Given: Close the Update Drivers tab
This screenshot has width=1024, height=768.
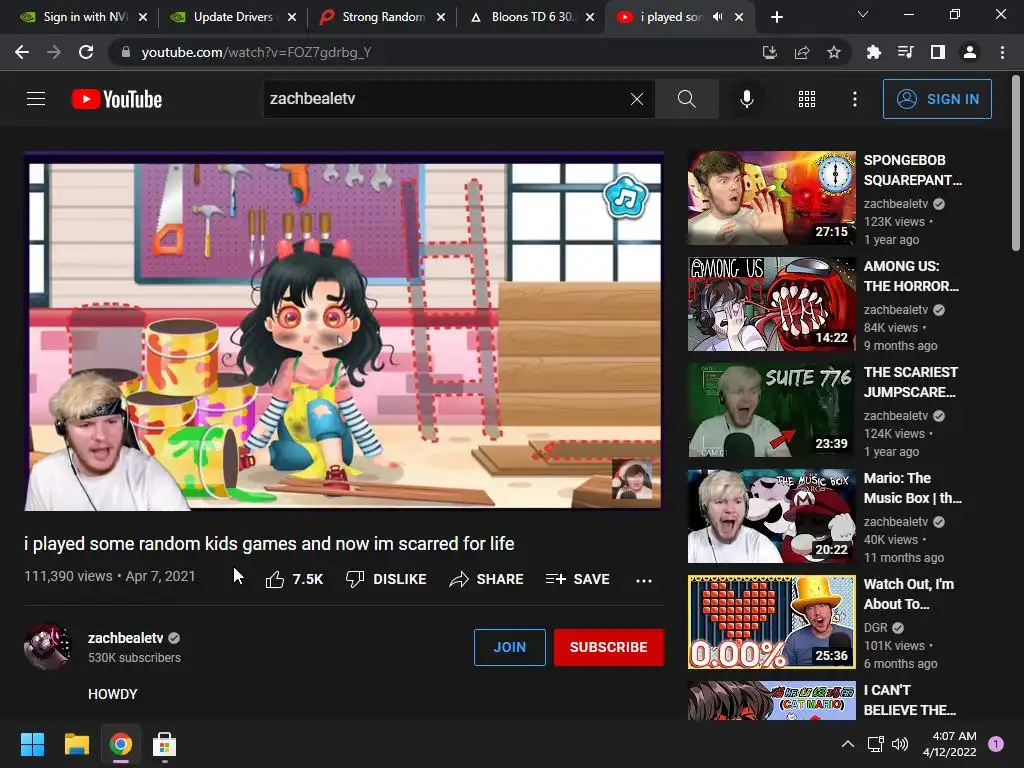Looking at the screenshot, I should pyautogui.click(x=292, y=17).
